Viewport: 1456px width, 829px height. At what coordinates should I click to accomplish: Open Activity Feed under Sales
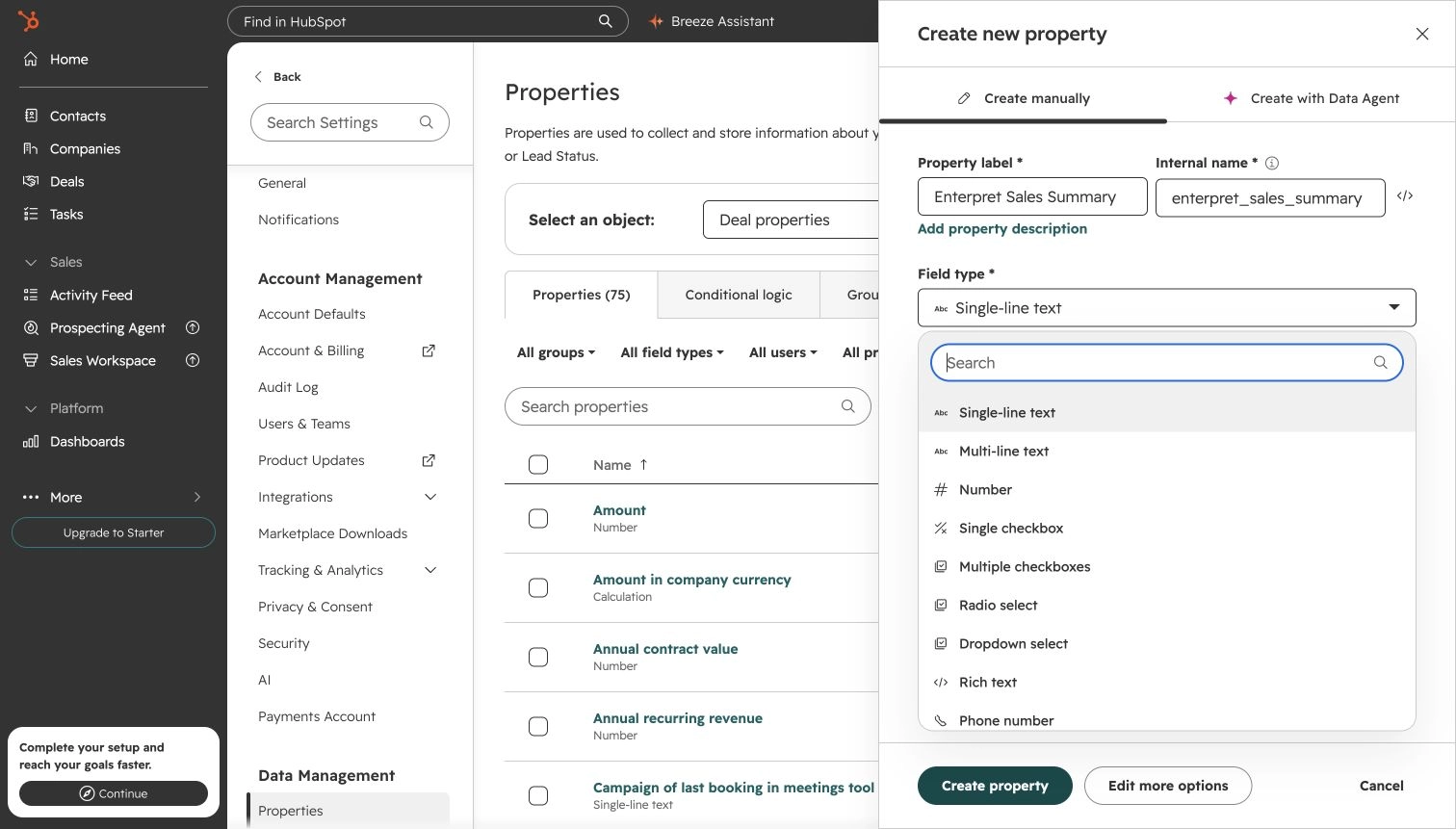78,295
